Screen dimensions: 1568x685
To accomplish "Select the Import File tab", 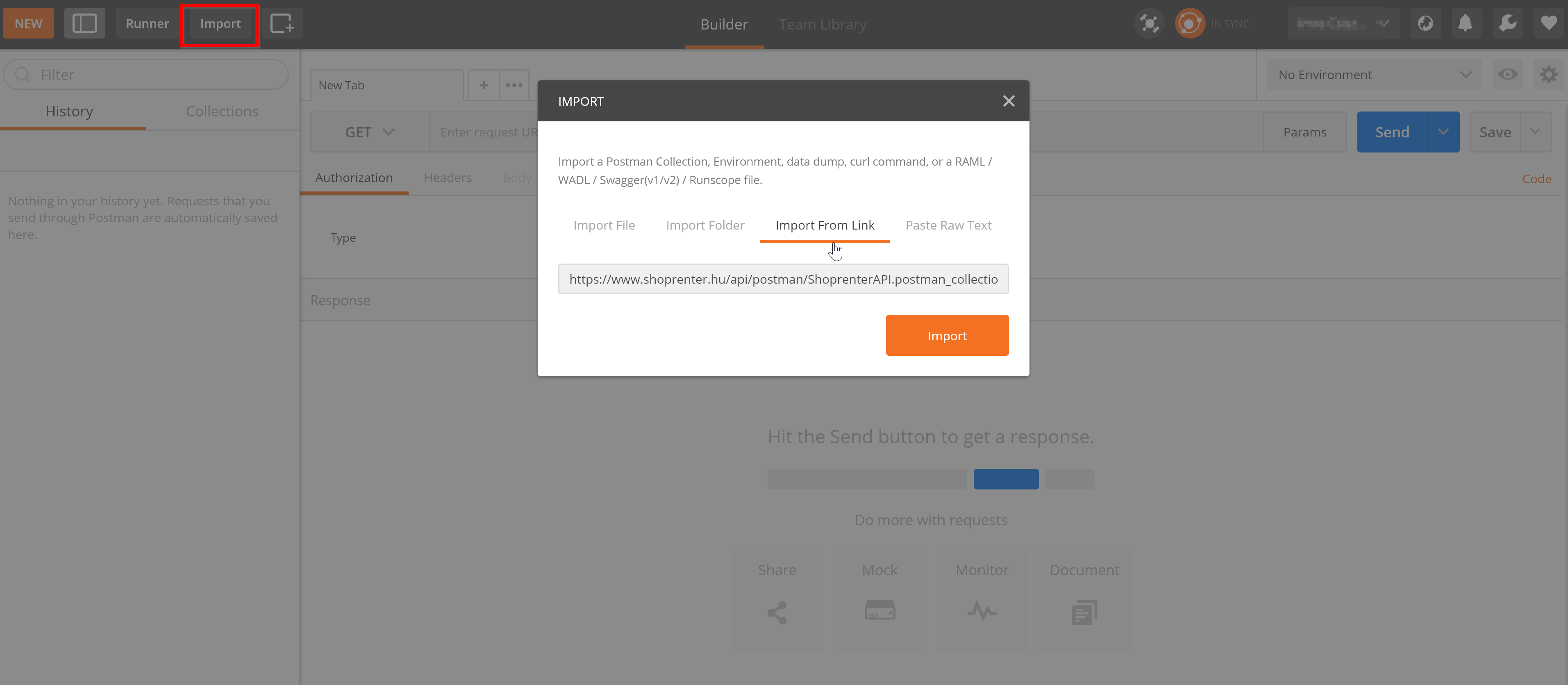I will pyautogui.click(x=604, y=225).
